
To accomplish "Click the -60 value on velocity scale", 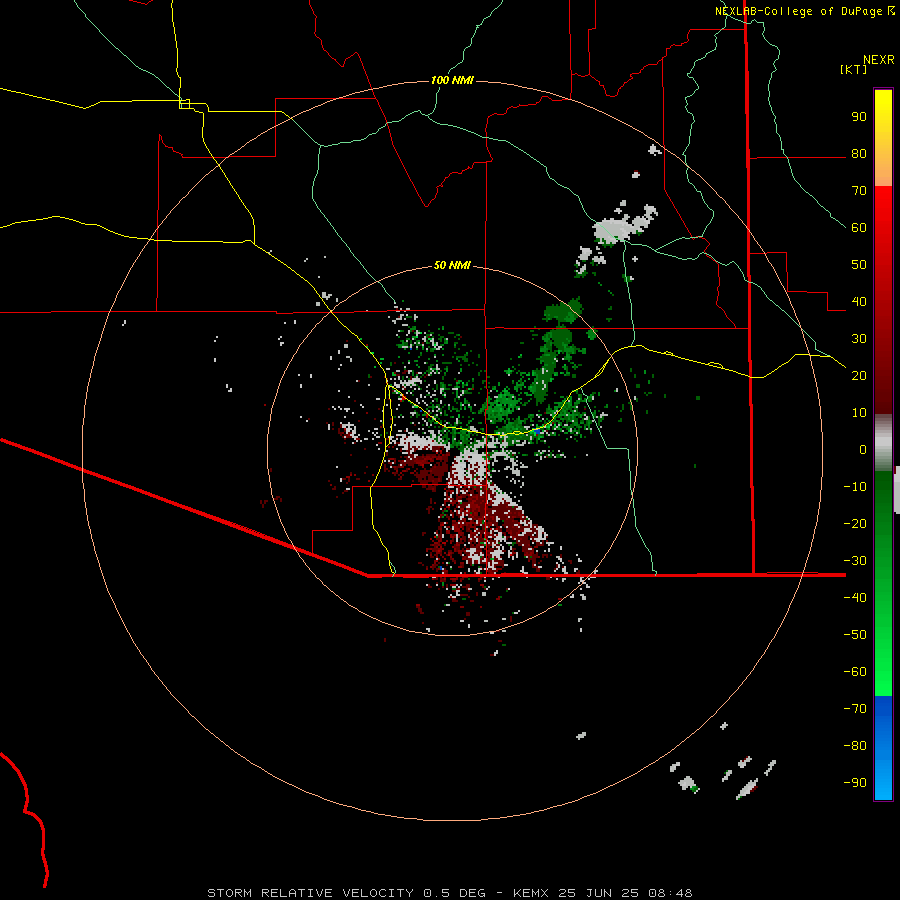I will click(x=855, y=672).
